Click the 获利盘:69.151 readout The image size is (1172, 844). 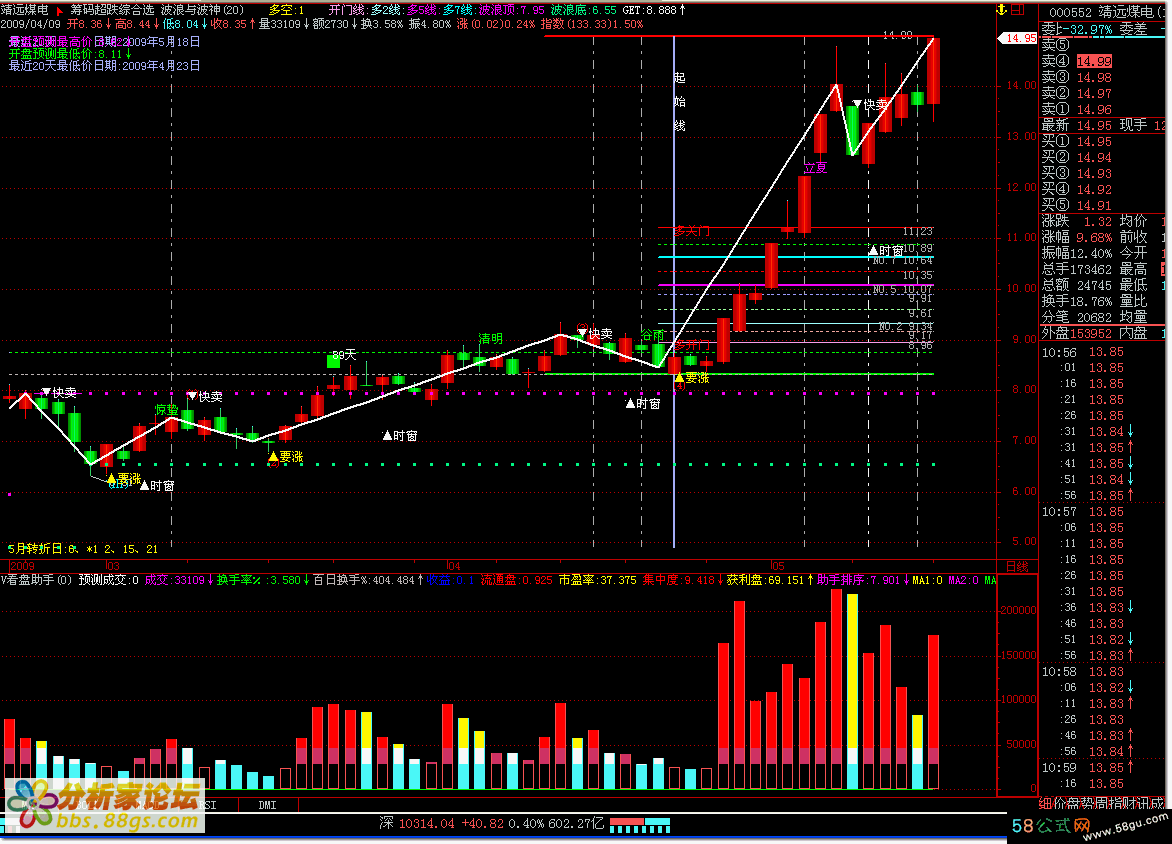point(770,580)
